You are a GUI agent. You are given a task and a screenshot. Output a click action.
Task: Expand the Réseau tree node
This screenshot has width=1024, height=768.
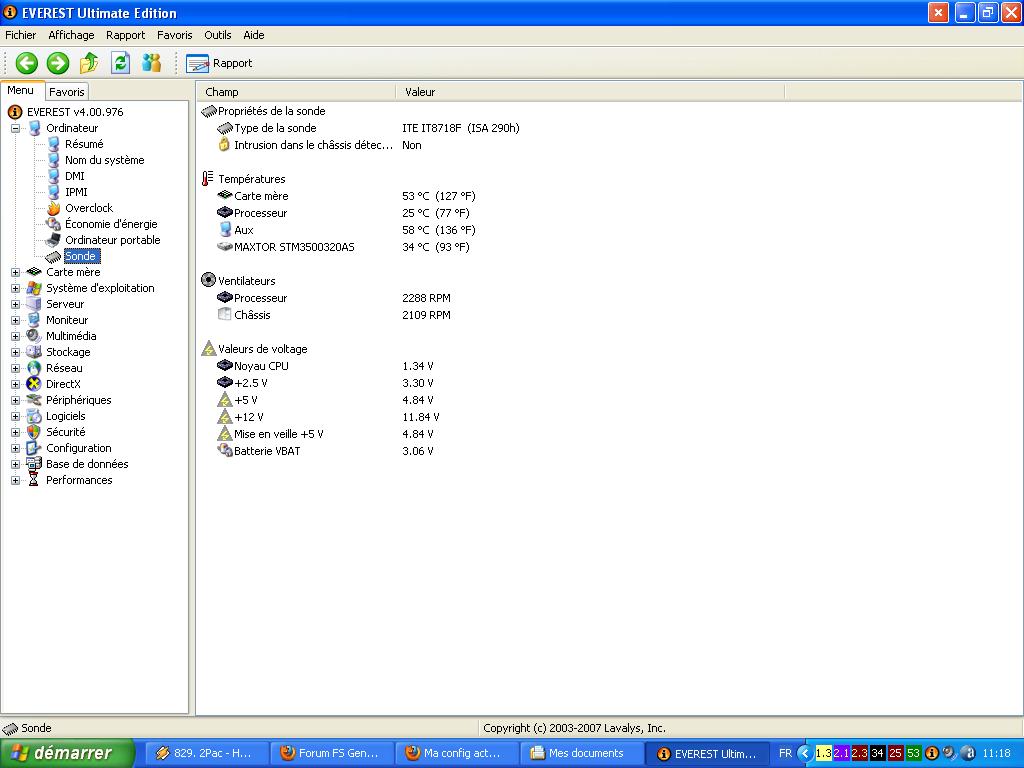(16, 368)
